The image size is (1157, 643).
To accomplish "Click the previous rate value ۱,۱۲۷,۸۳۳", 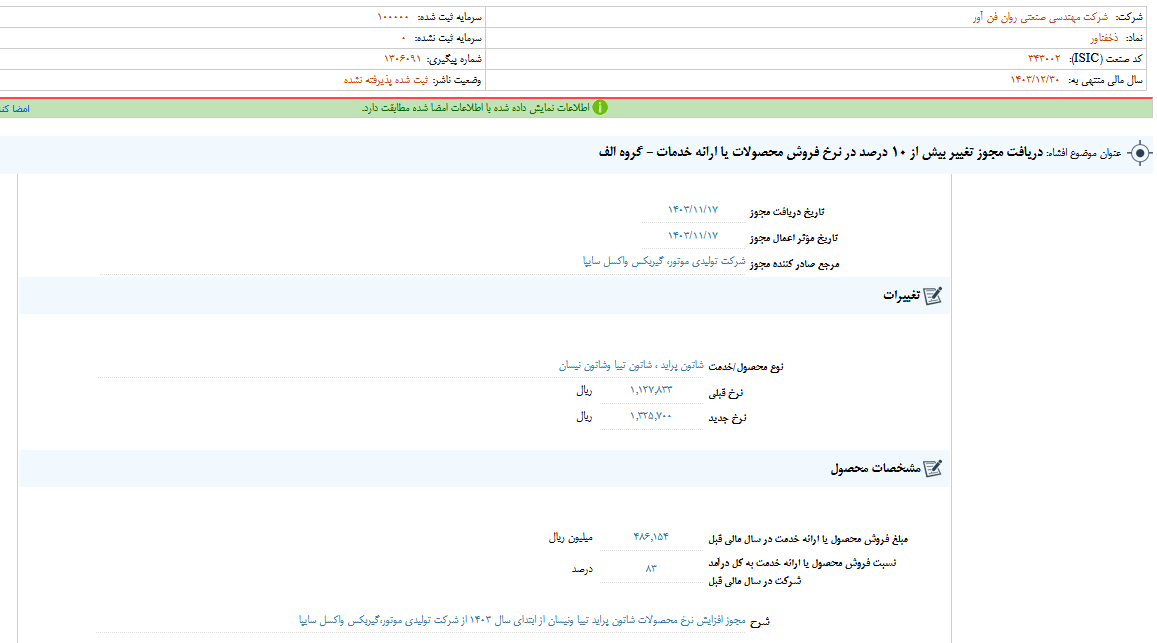I will [x=650, y=391].
